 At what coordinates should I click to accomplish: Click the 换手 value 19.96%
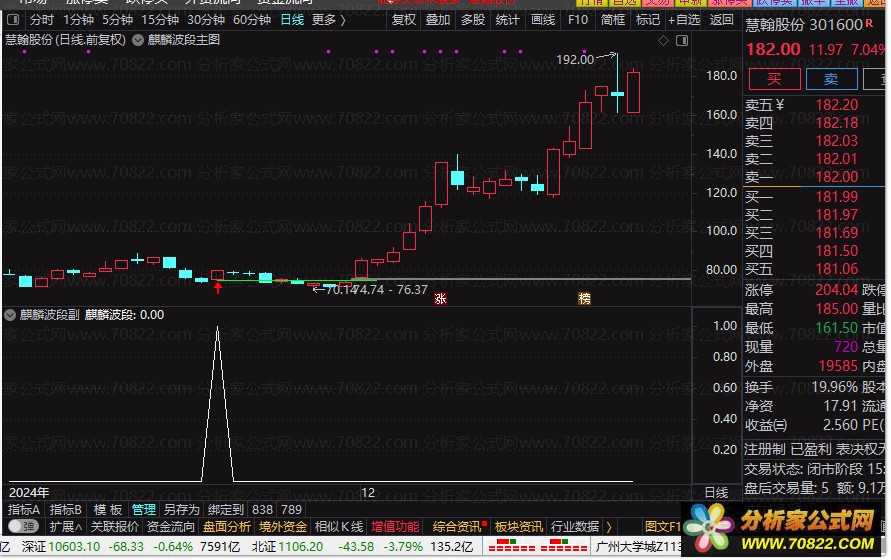834,387
